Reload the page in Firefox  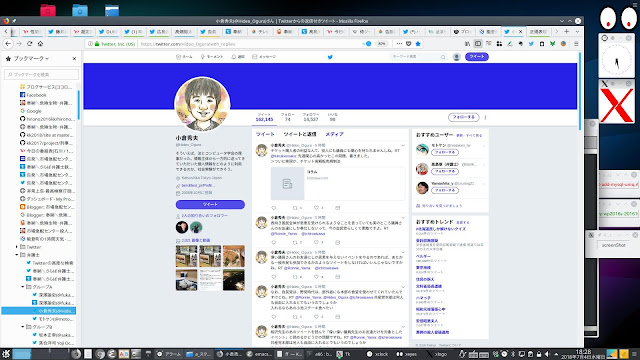tap(29, 43)
